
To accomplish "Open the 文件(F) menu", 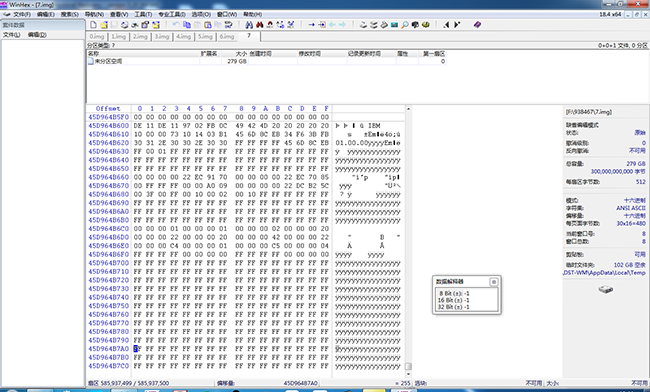I will pyautogui.click(x=22, y=15).
